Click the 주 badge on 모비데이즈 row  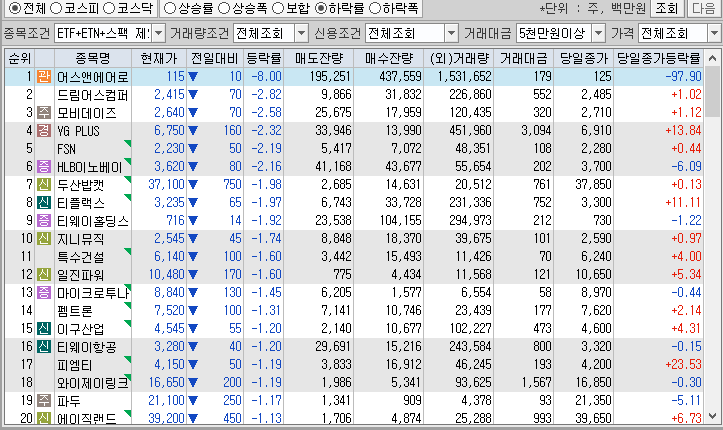pyautogui.click(x=44, y=112)
